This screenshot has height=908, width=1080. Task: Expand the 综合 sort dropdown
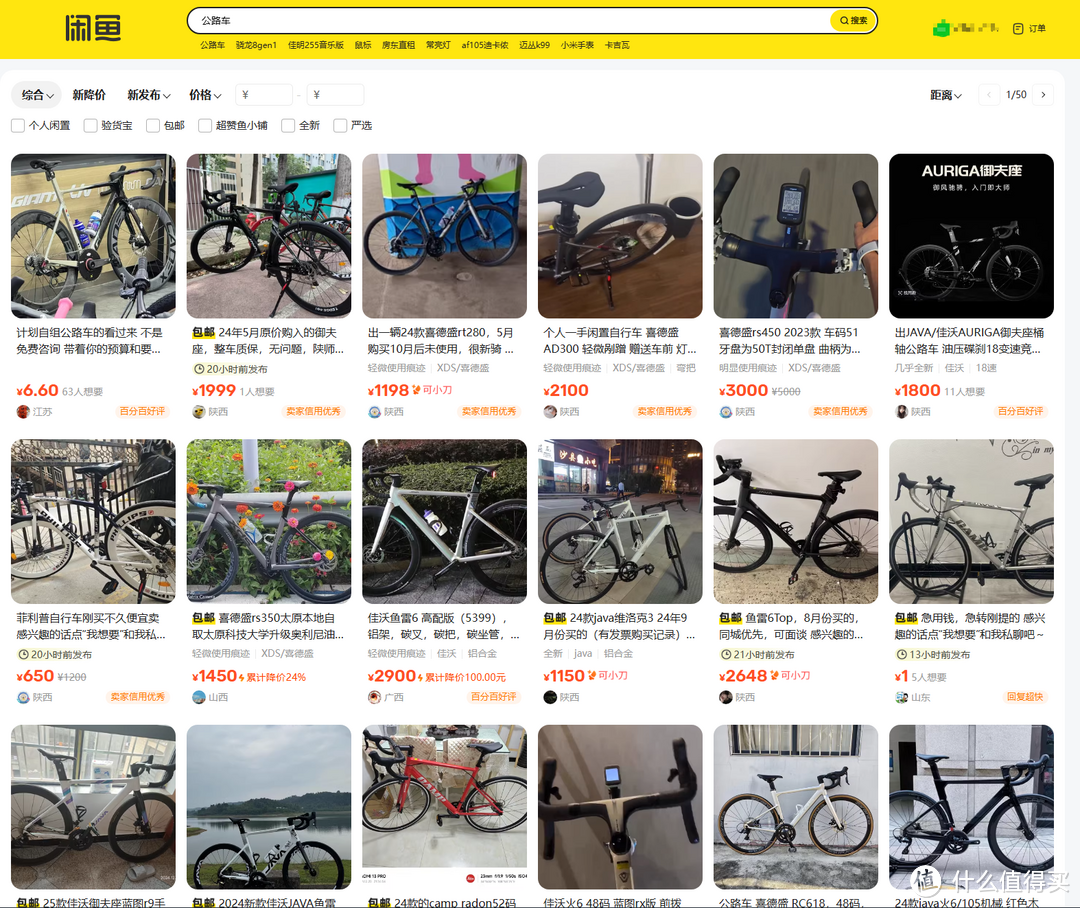pos(37,95)
